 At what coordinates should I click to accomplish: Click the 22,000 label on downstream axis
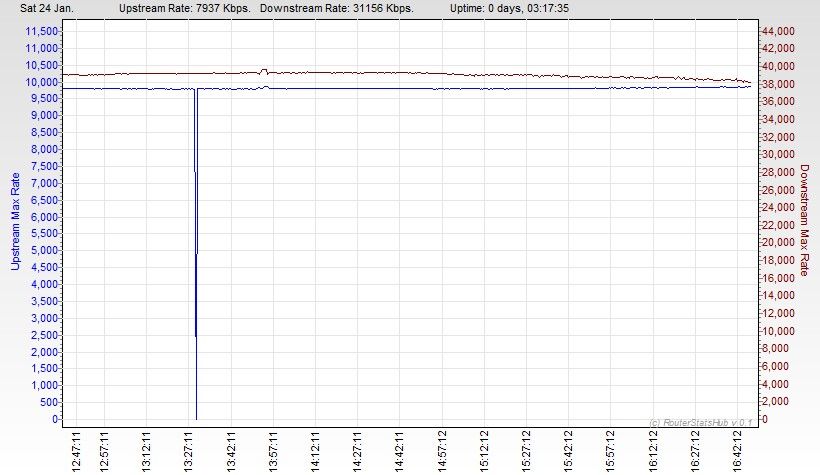pyautogui.click(x=778, y=225)
